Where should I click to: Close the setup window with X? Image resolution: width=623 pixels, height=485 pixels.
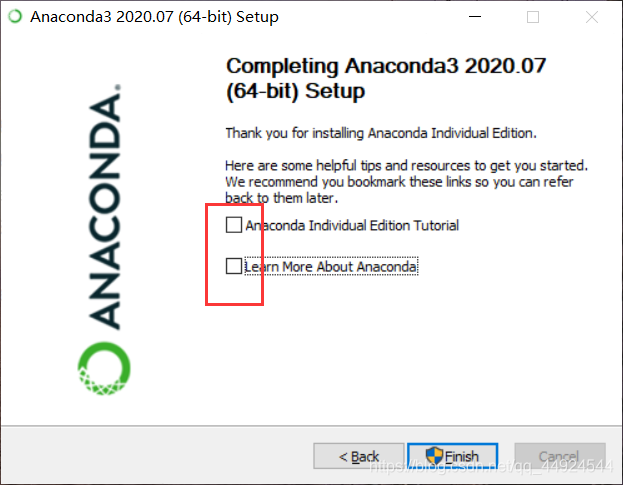(592, 17)
